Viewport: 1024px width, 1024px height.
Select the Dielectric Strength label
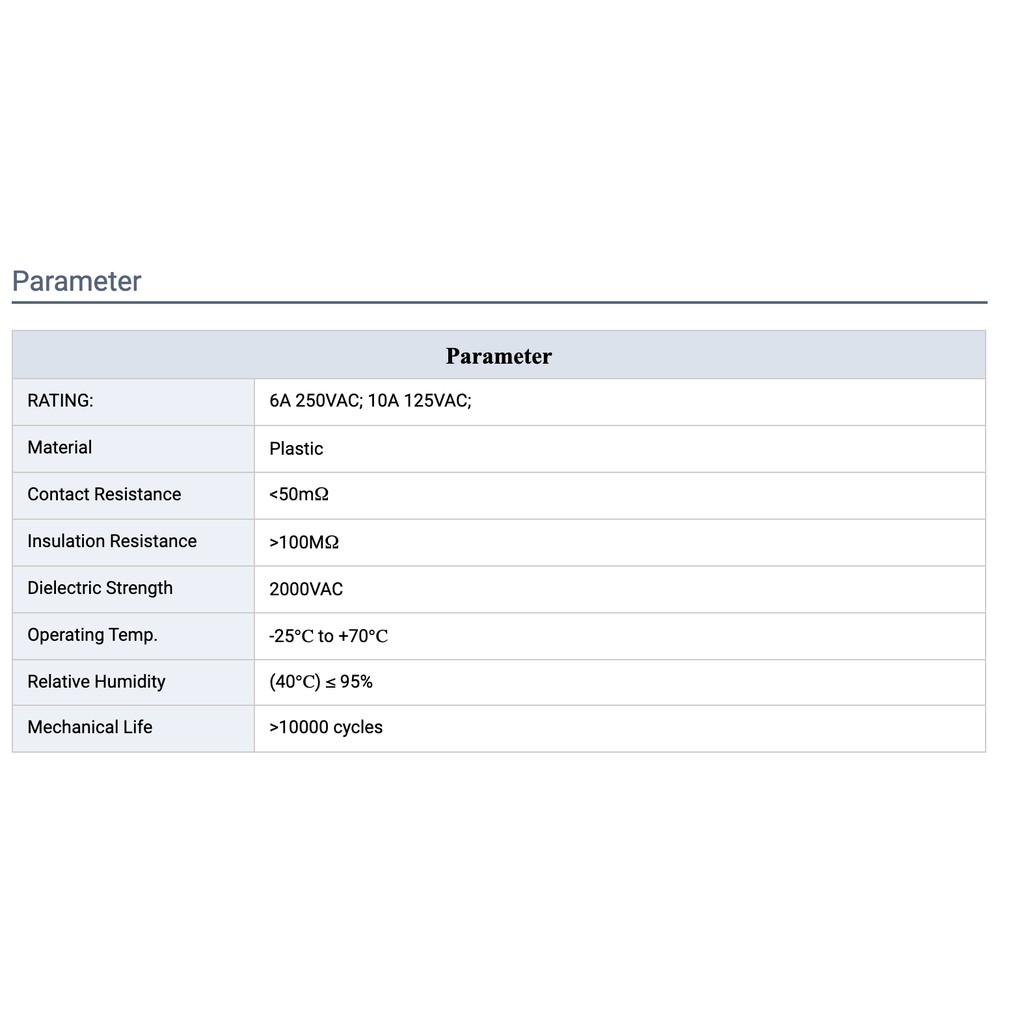coord(100,588)
